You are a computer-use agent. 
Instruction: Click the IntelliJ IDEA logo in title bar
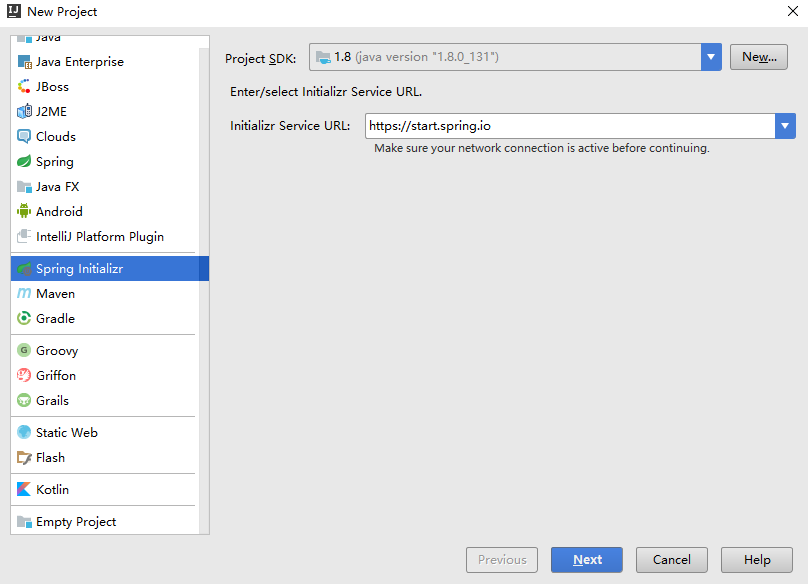[14, 11]
